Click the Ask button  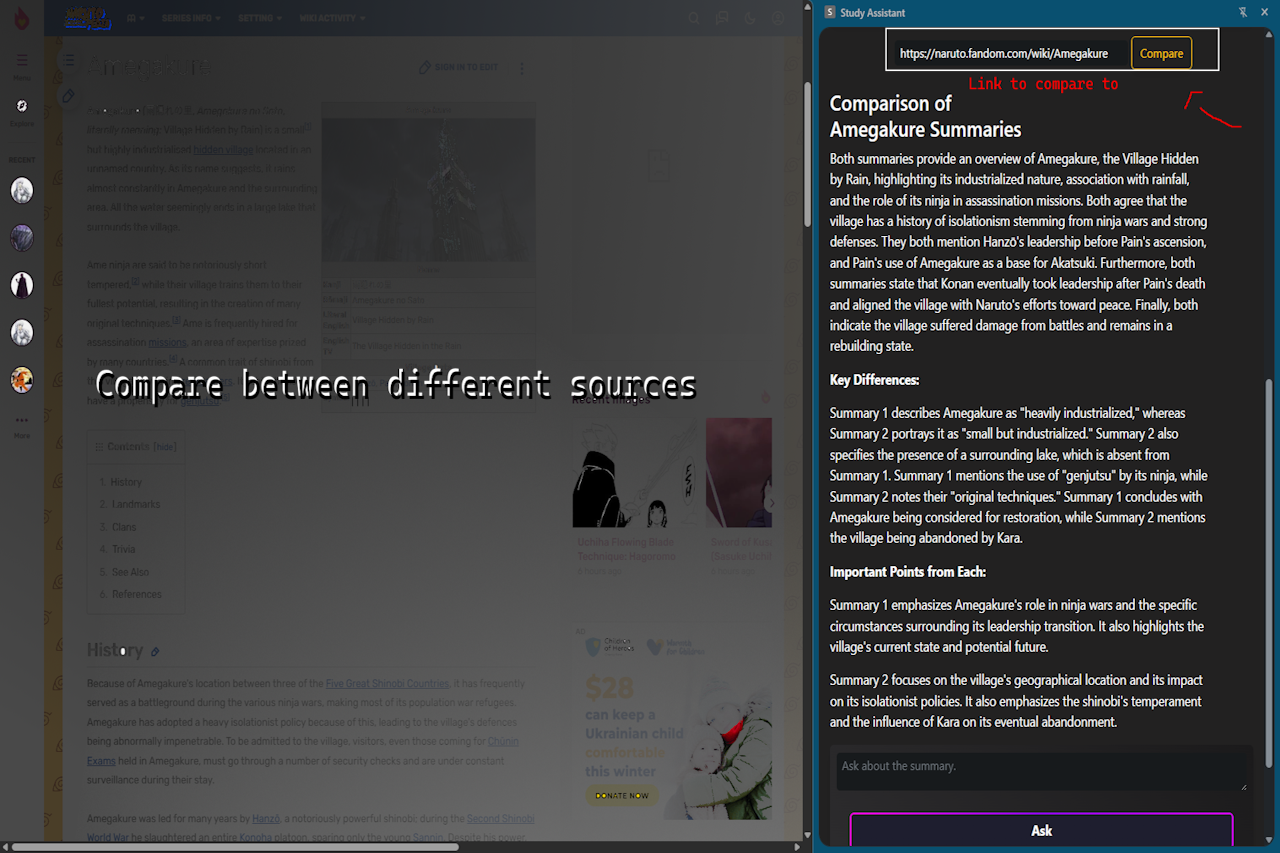click(x=1041, y=830)
